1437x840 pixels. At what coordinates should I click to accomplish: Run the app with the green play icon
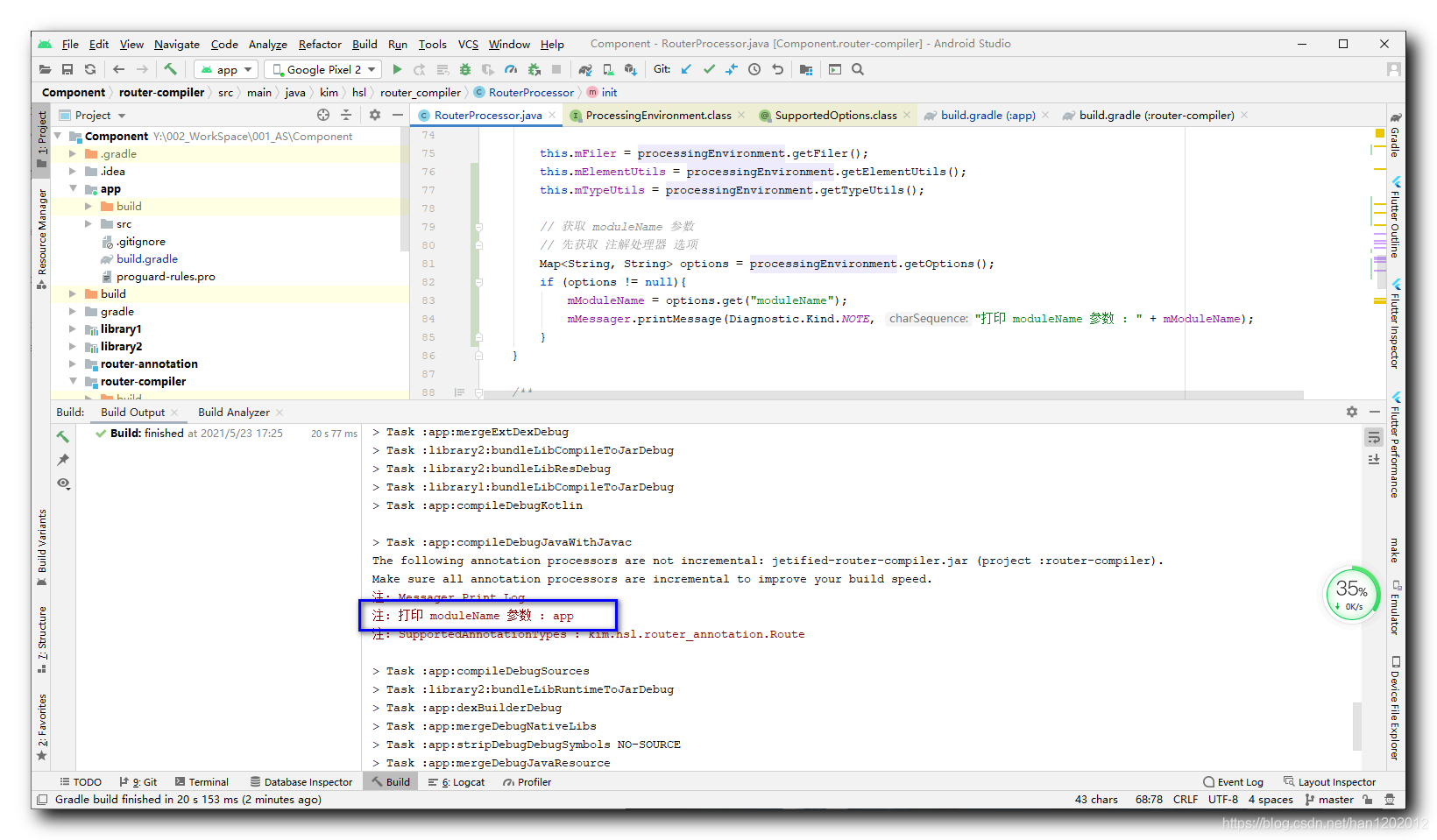click(397, 69)
